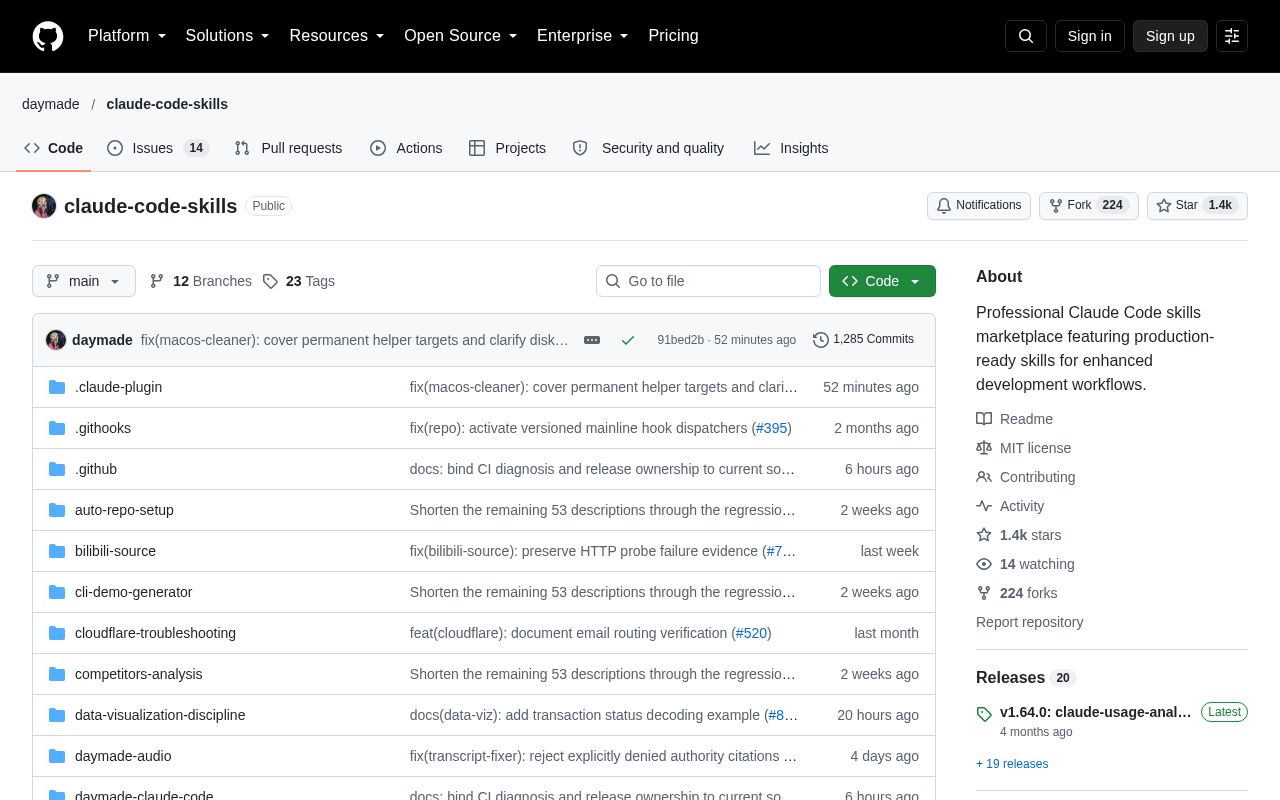The height and width of the screenshot is (800, 1280).
Task: Click Notifications bell button
Action: point(979,206)
